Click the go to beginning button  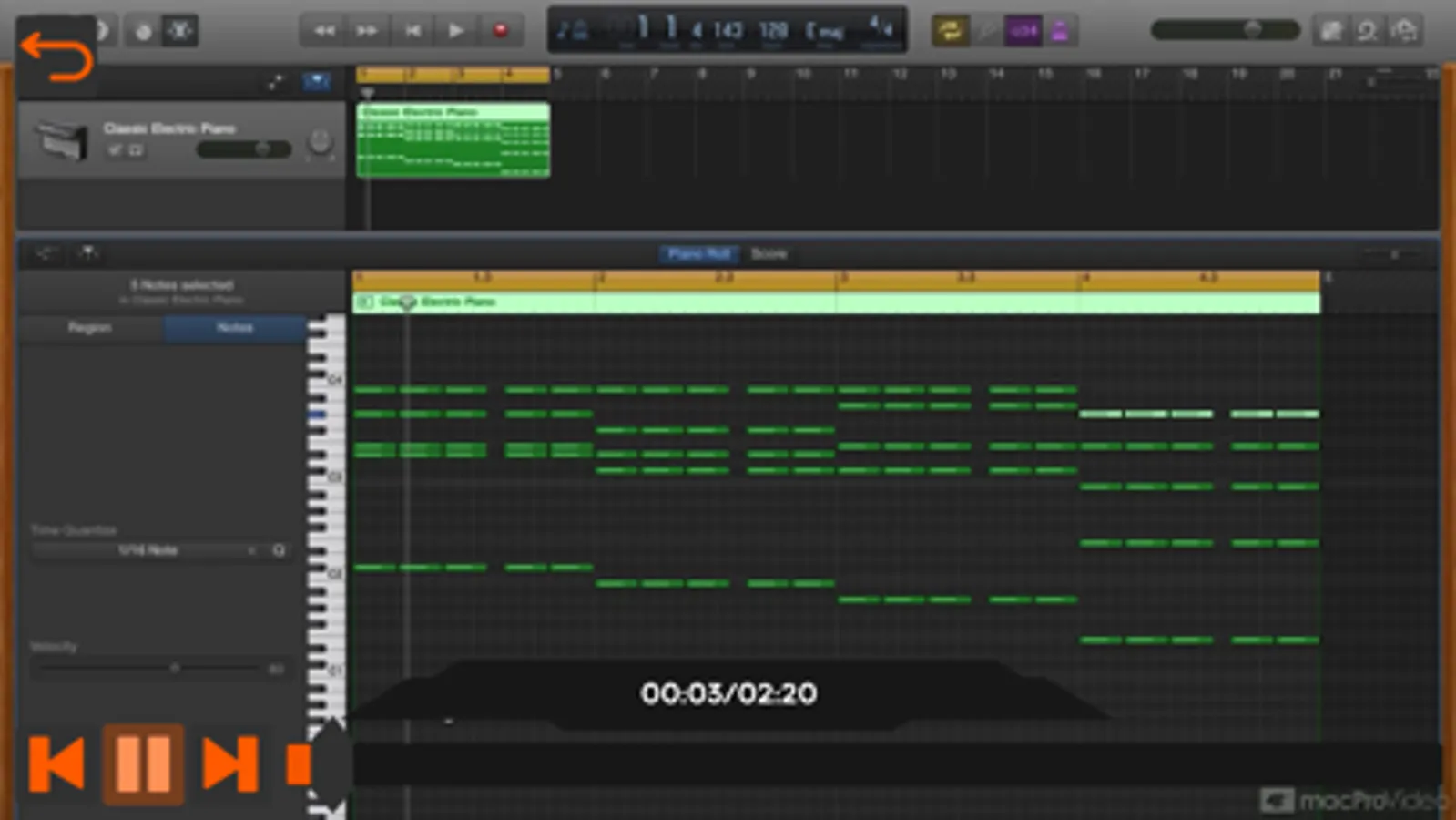412,31
